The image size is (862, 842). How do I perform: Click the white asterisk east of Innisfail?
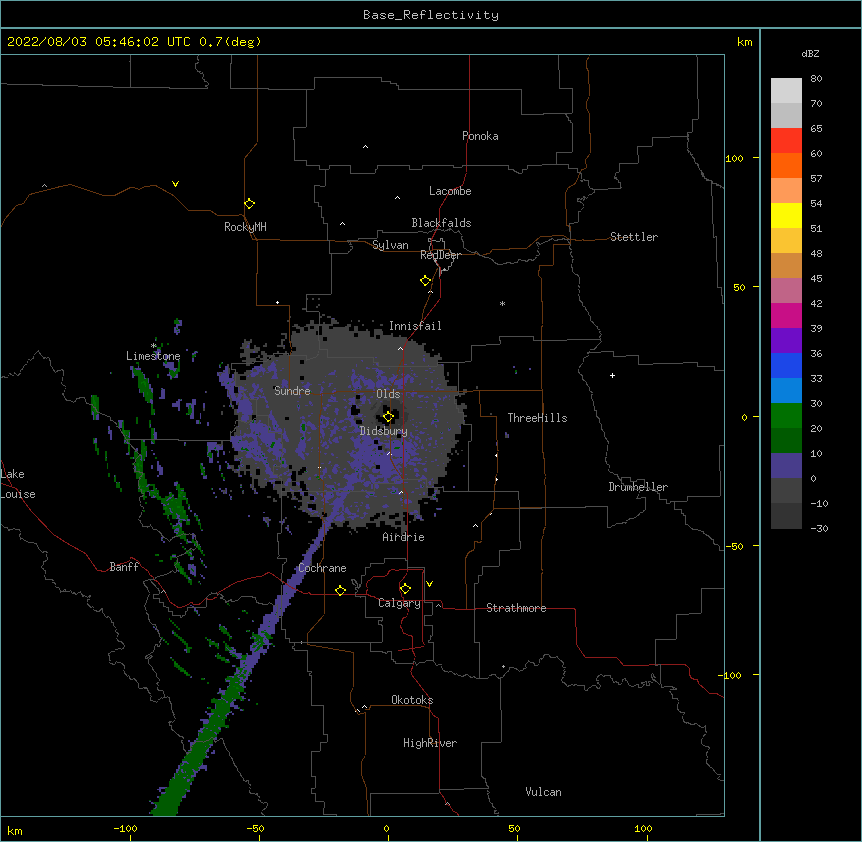pos(502,303)
